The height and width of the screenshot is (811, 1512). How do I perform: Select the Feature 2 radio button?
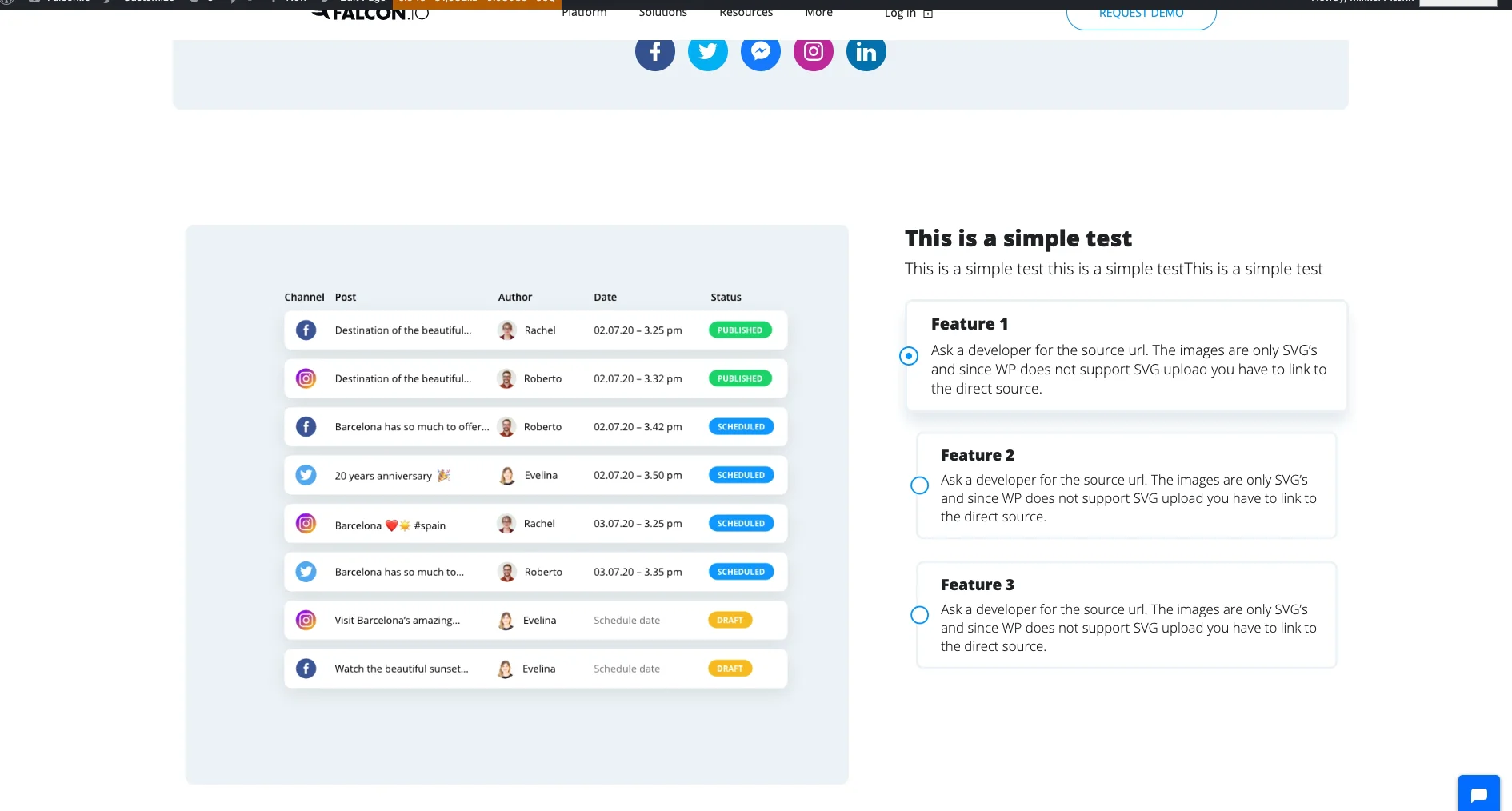(x=920, y=485)
